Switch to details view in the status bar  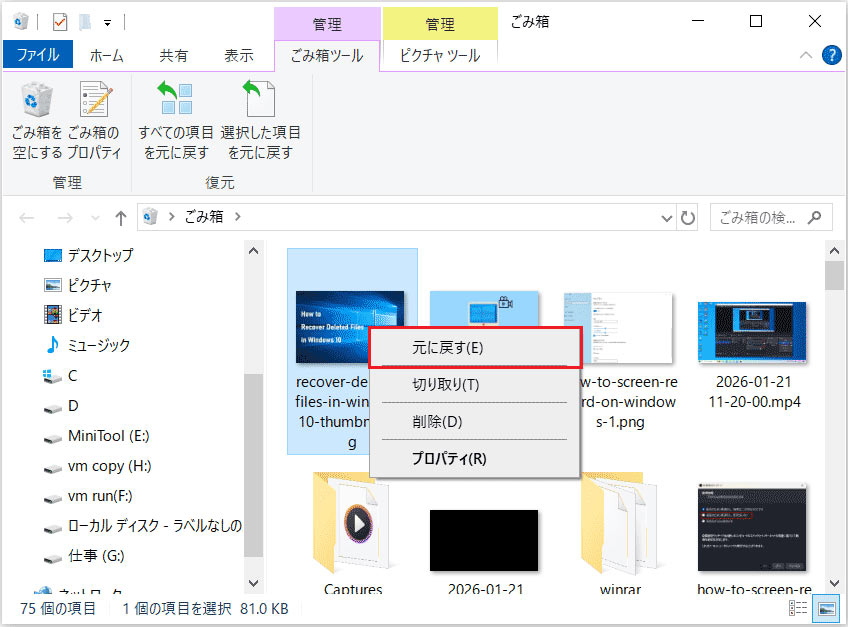pos(798,608)
